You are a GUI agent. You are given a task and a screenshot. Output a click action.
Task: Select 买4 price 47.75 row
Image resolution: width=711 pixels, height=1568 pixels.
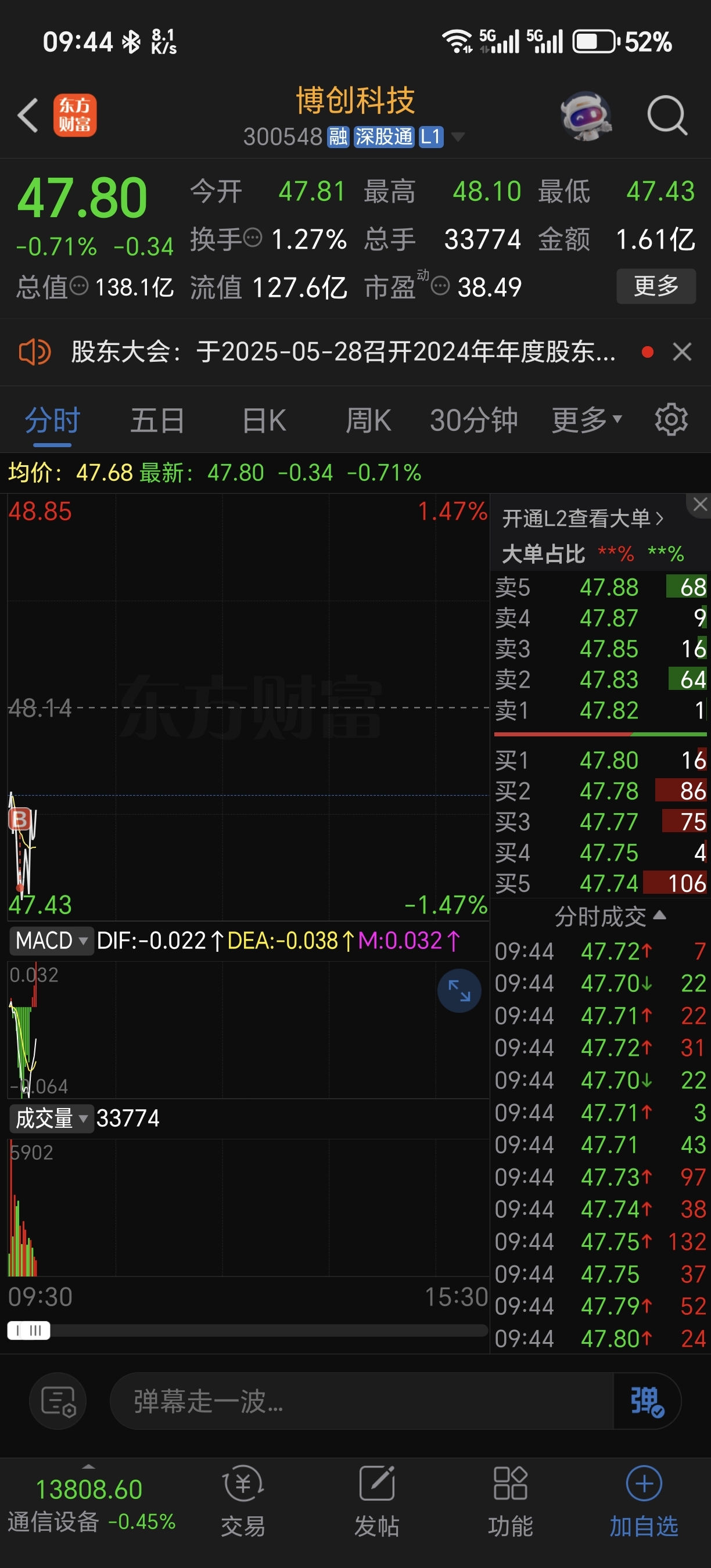pos(600,852)
